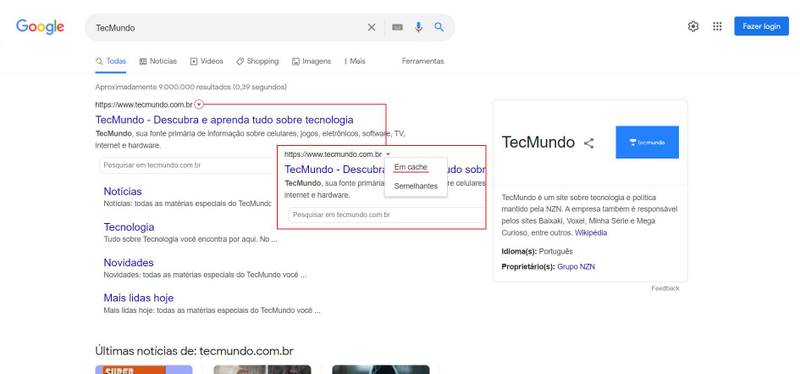Clear the search box with X icon
Image resolution: width=800 pixels, height=374 pixels.
coord(371,28)
